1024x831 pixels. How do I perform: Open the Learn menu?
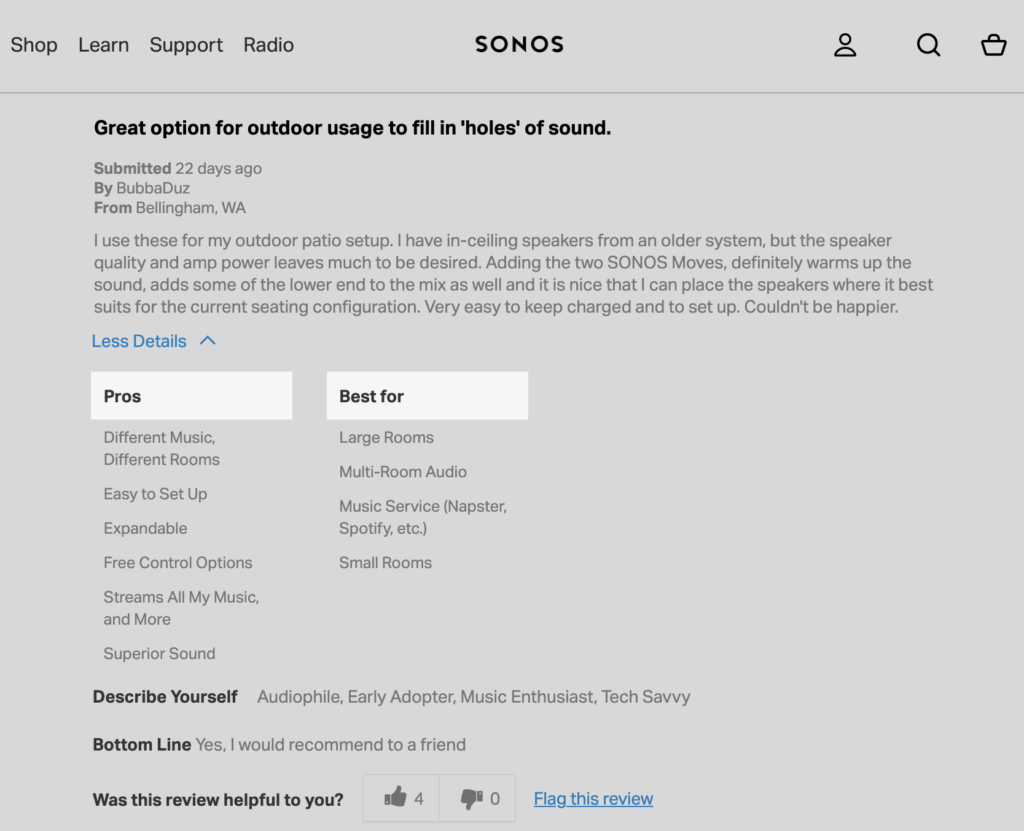(x=104, y=45)
